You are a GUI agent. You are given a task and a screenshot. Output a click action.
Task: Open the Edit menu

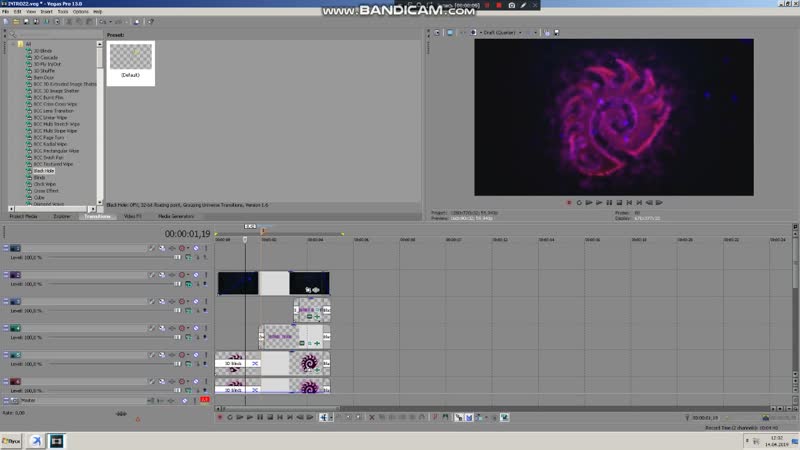click(17, 11)
